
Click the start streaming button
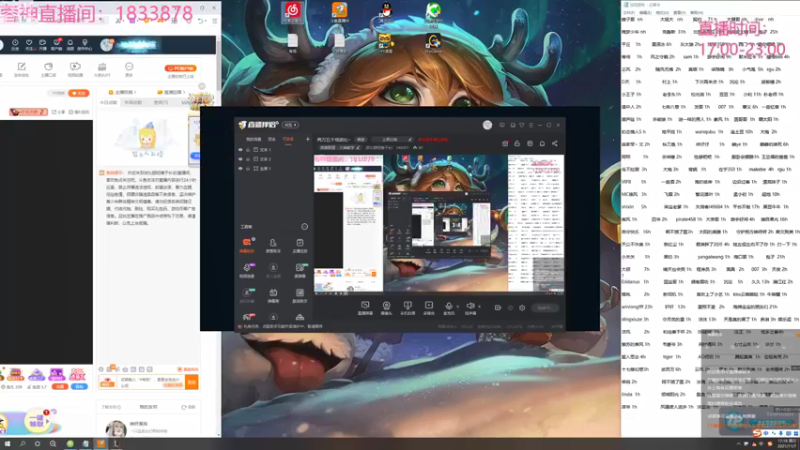544,308
